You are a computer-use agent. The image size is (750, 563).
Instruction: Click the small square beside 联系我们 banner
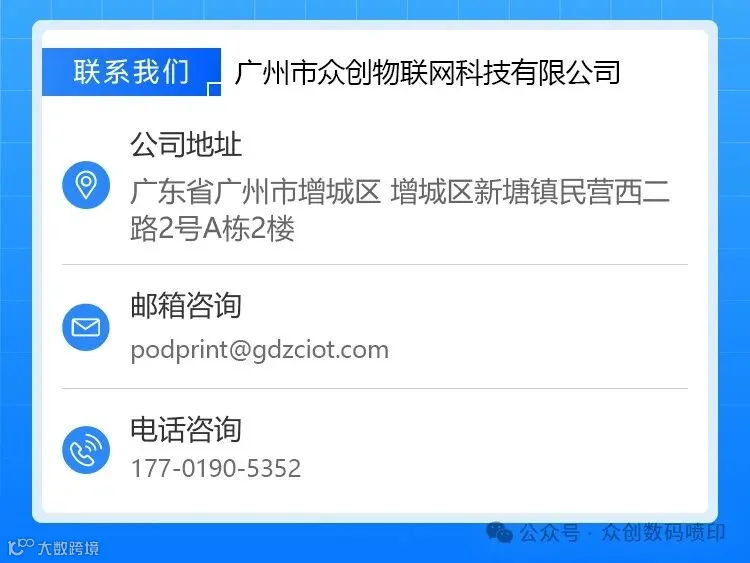pos(214,89)
